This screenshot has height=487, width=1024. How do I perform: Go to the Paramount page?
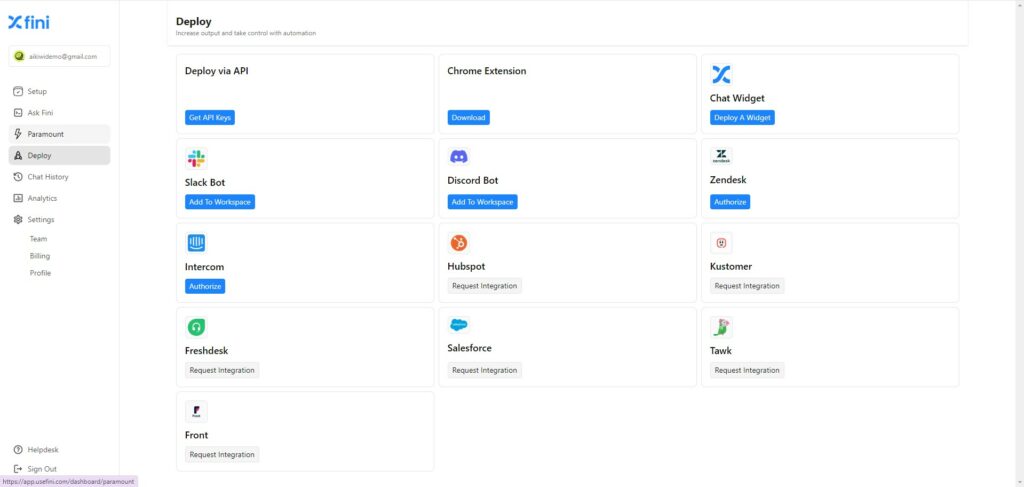pyautogui.click(x=59, y=134)
